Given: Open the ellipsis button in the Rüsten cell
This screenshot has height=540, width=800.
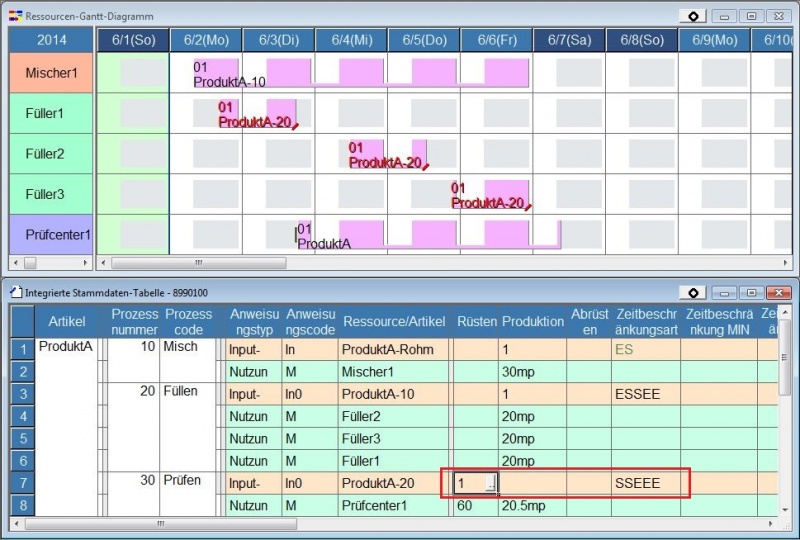Looking at the screenshot, I should pos(490,484).
